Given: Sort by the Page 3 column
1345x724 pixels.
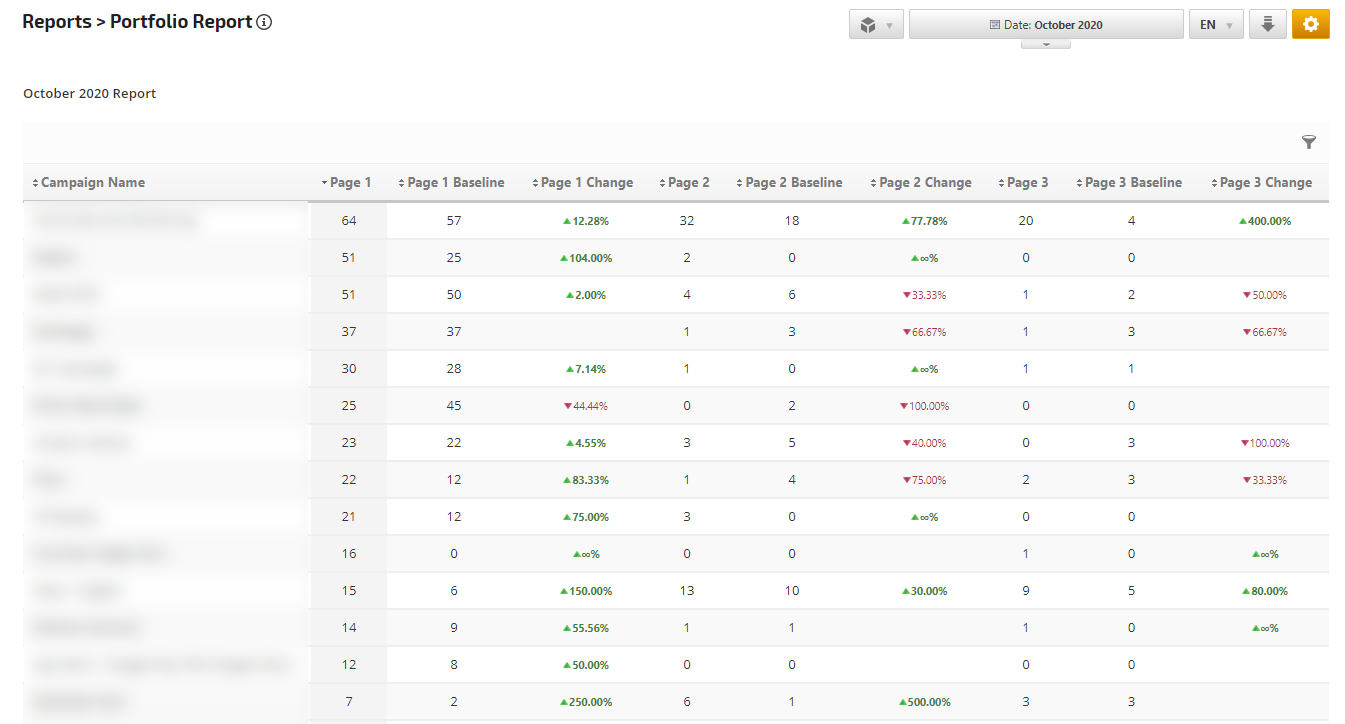Looking at the screenshot, I should [1026, 182].
